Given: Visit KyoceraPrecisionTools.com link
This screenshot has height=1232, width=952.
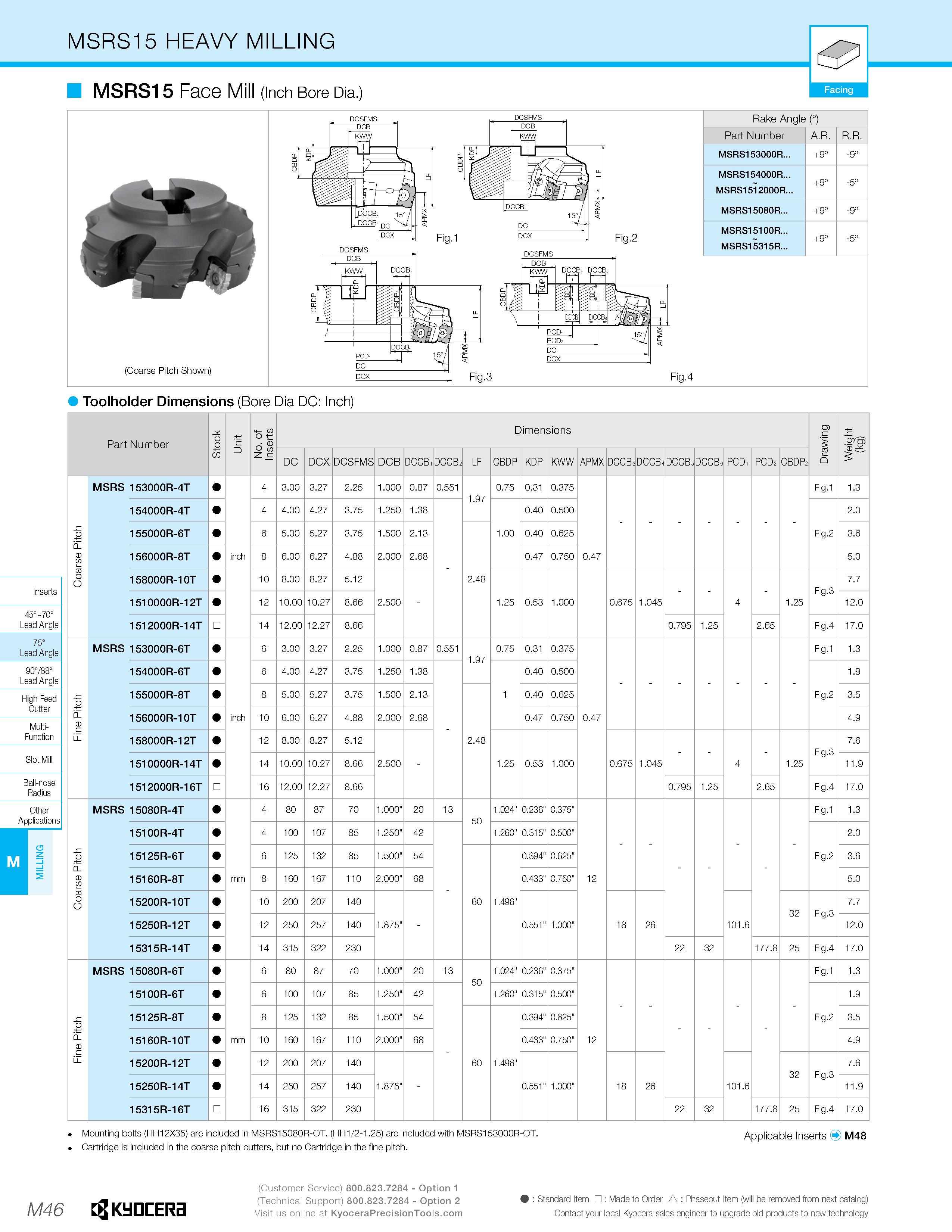Looking at the screenshot, I should pyautogui.click(x=396, y=1213).
